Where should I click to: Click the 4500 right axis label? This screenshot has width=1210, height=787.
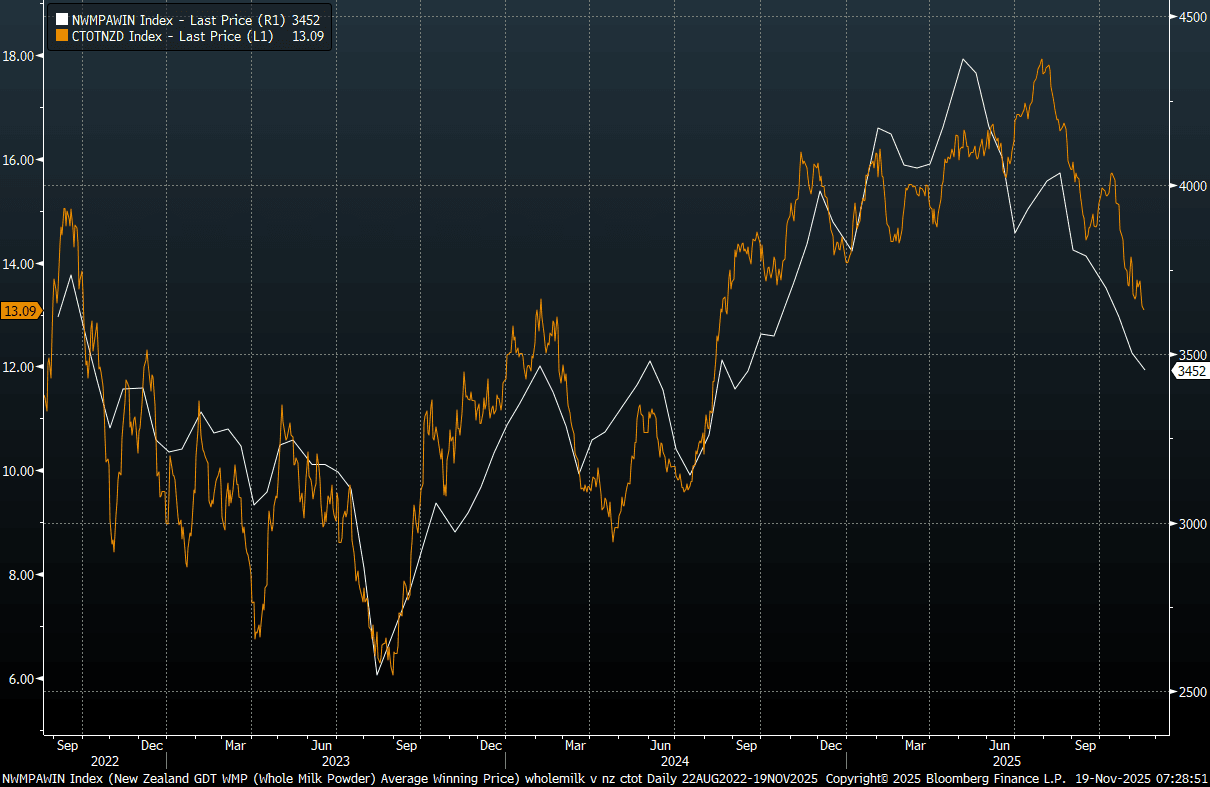click(x=1192, y=17)
